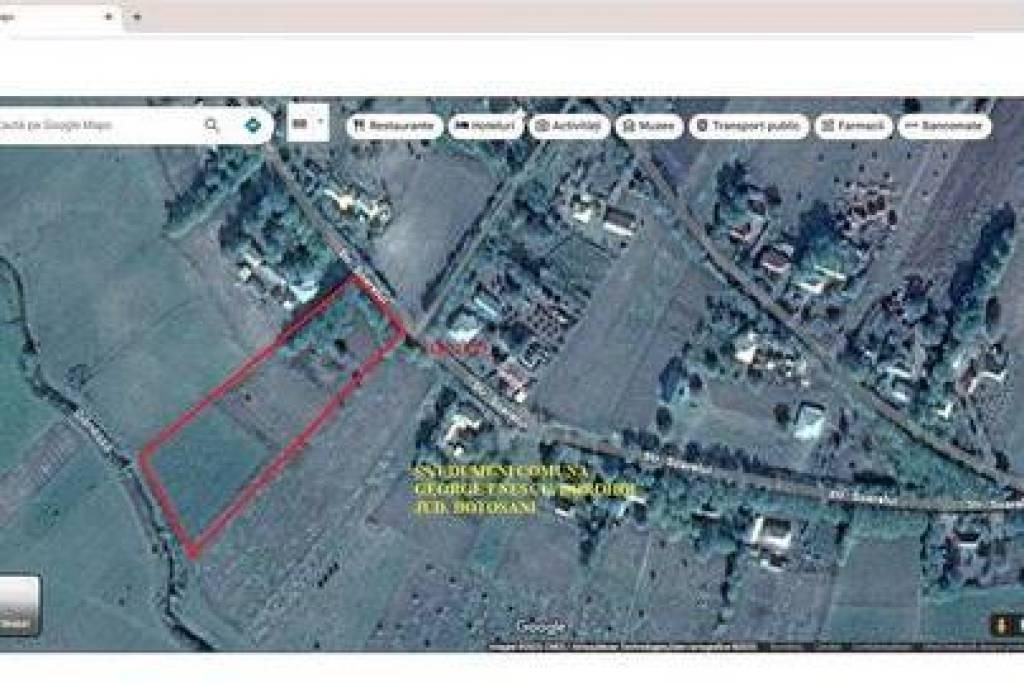Click the search magnifier icon in Maps
Screen dimensions: 1024x683
pyautogui.click(x=211, y=125)
